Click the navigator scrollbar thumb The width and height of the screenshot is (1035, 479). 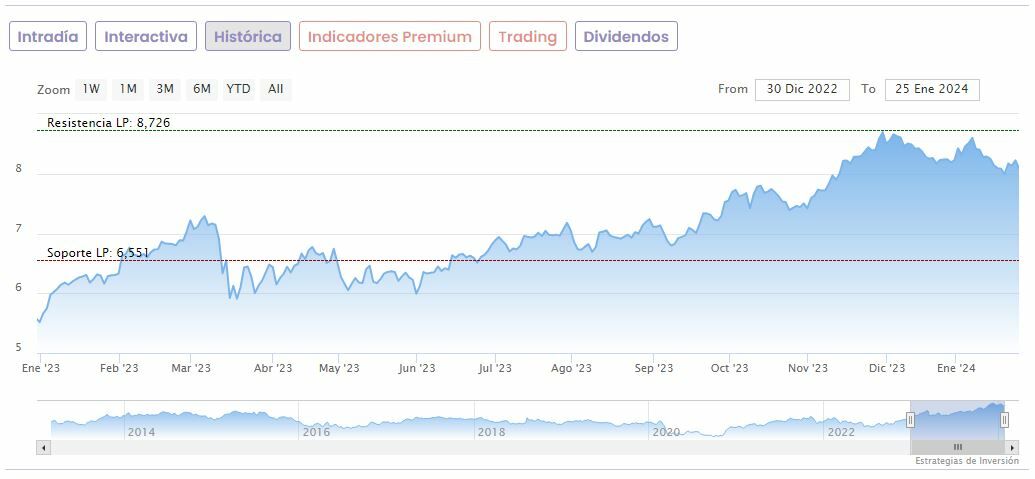pyautogui.click(x=957, y=447)
